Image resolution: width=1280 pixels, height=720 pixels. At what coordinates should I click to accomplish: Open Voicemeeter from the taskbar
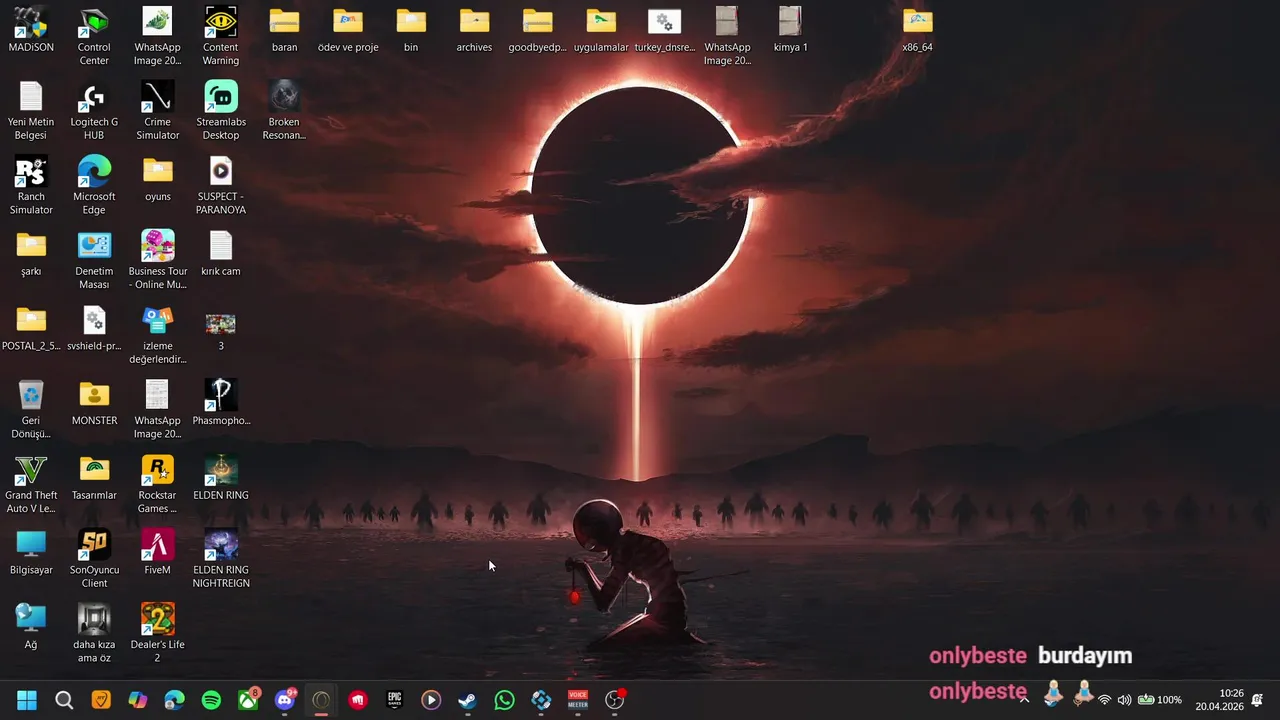click(x=578, y=700)
